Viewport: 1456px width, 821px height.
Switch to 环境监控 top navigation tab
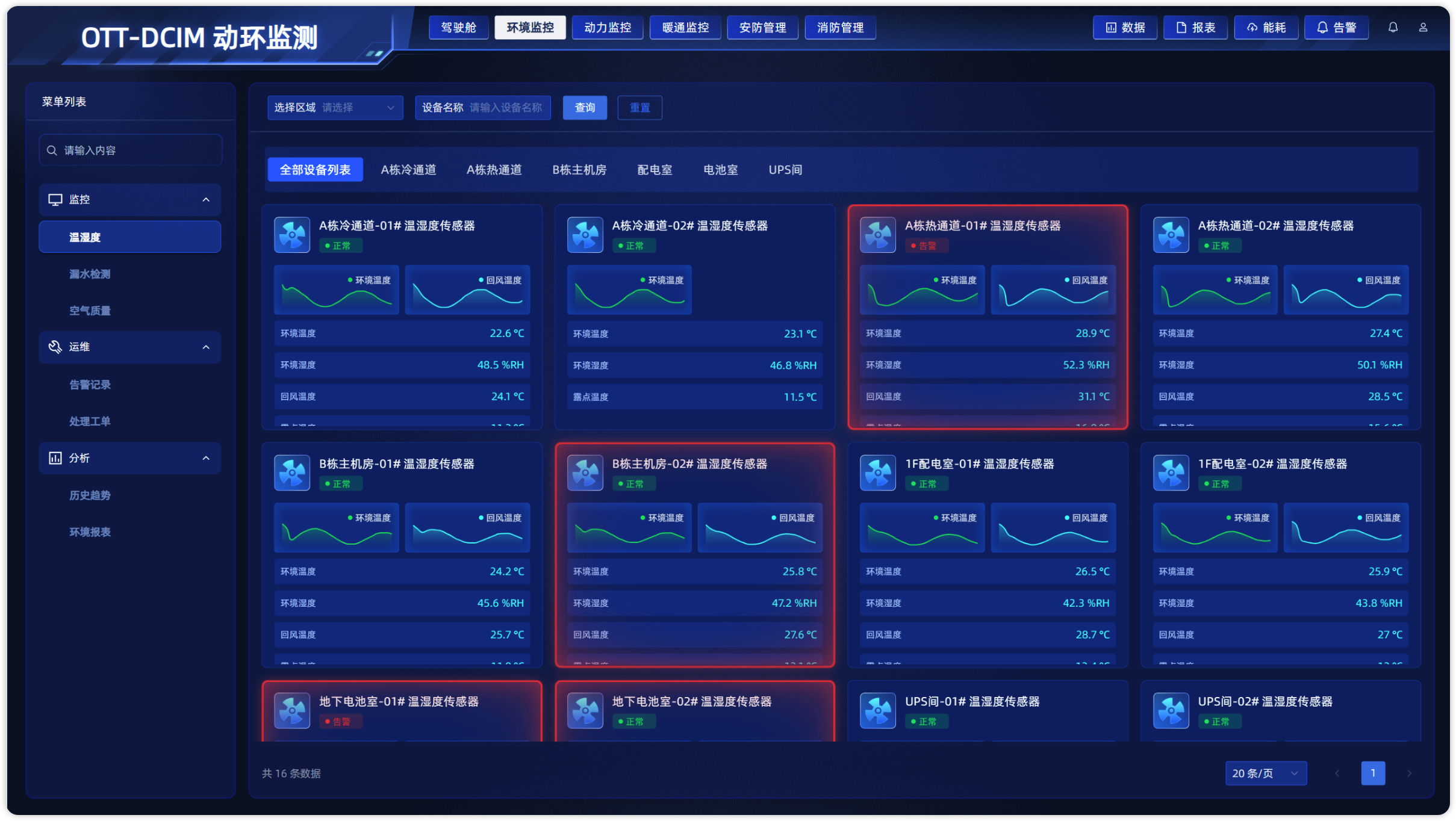click(530, 28)
